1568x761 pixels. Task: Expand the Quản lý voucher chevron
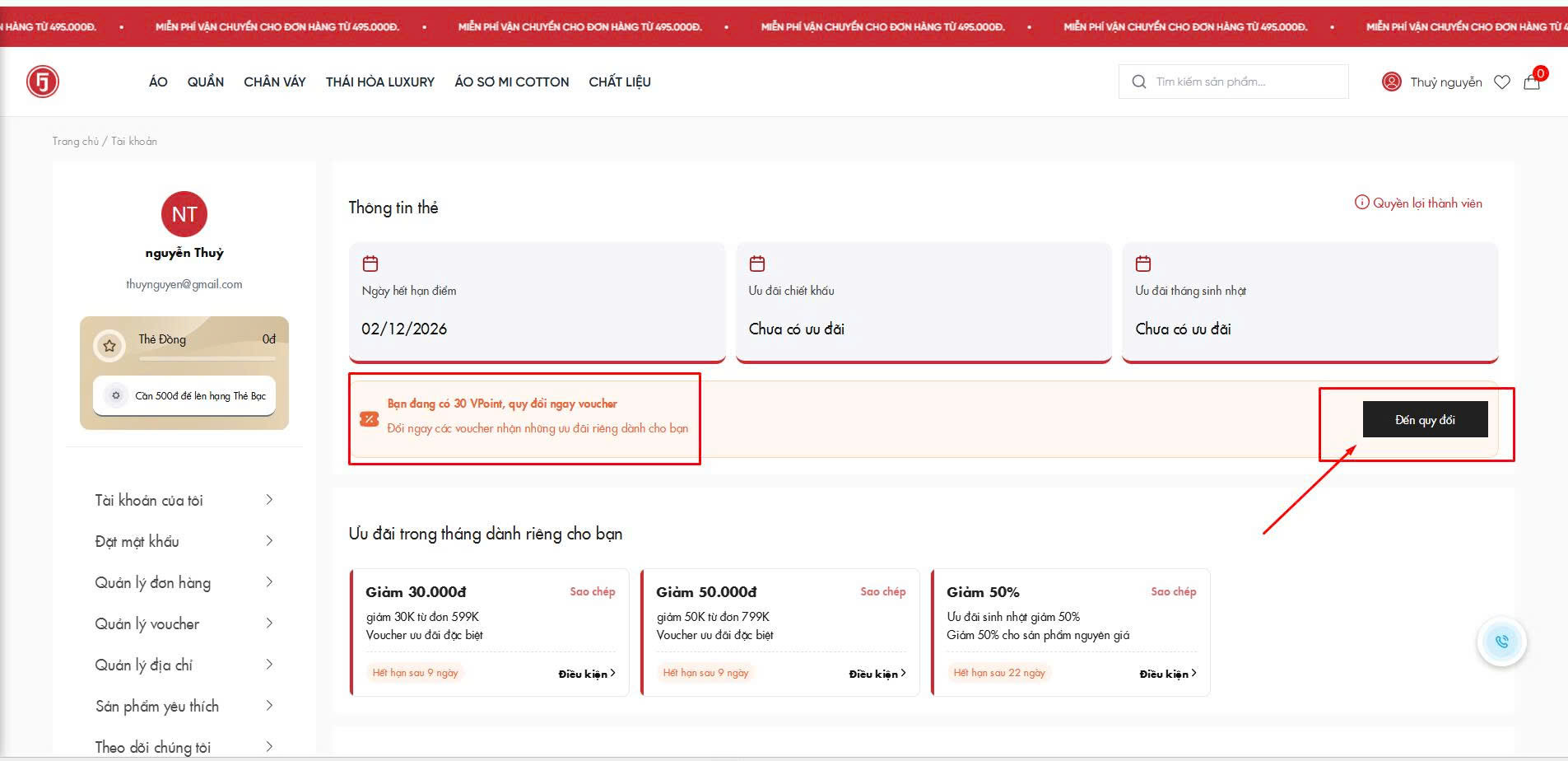269,623
